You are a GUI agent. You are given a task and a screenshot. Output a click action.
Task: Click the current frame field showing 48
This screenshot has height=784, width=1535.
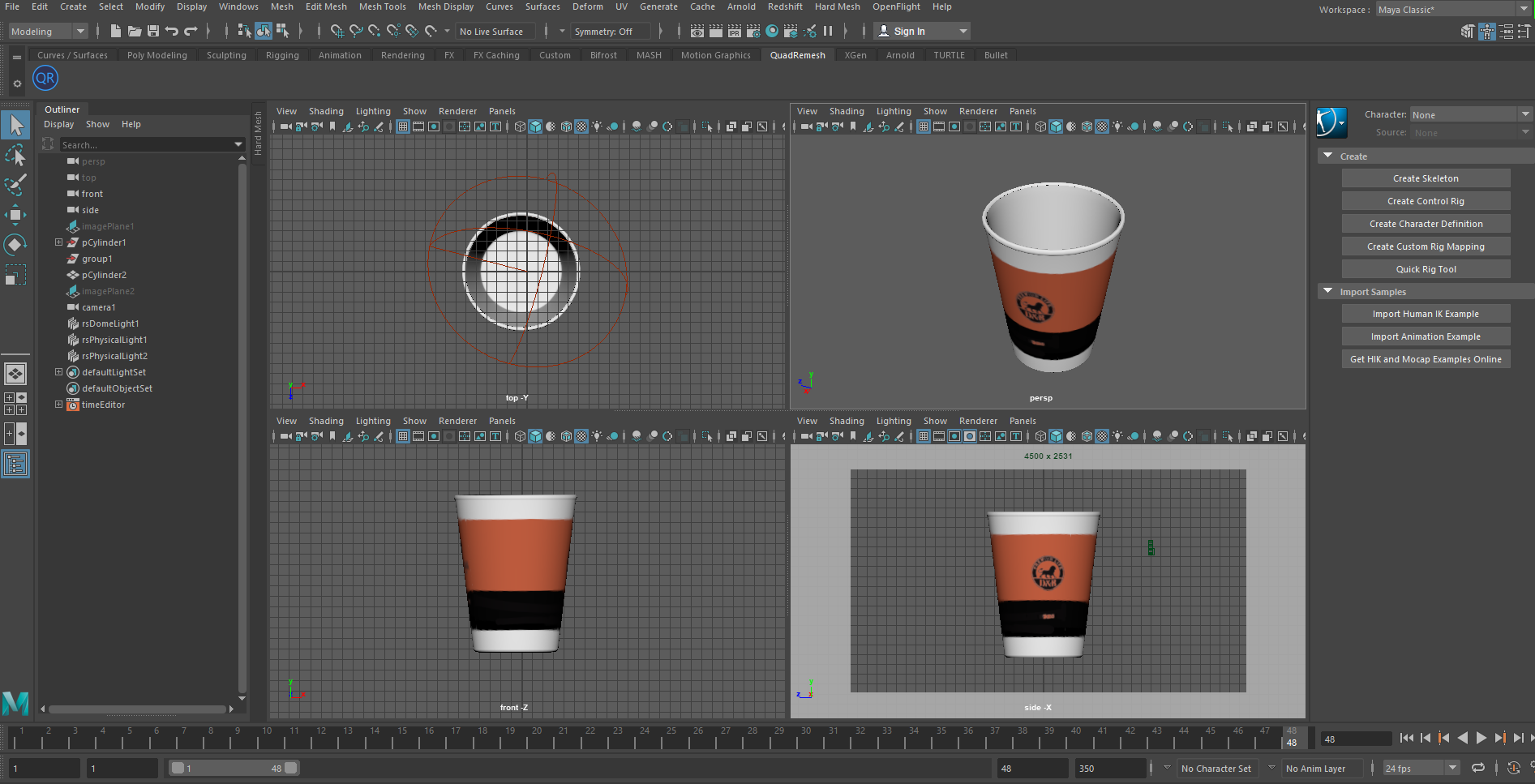pyautogui.click(x=1357, y=739)
